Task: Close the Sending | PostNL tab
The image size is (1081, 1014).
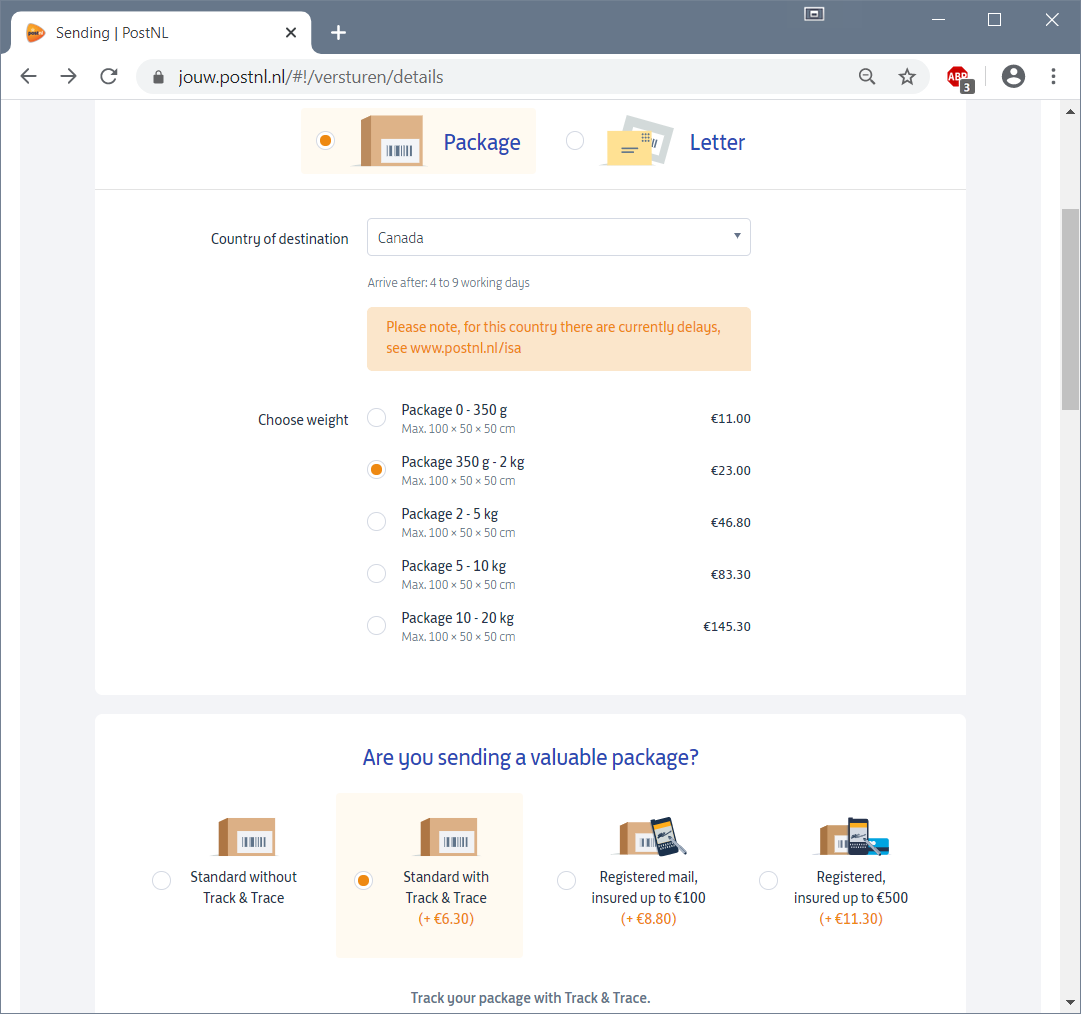Action: pyautogui.click(x=291, y=33)
